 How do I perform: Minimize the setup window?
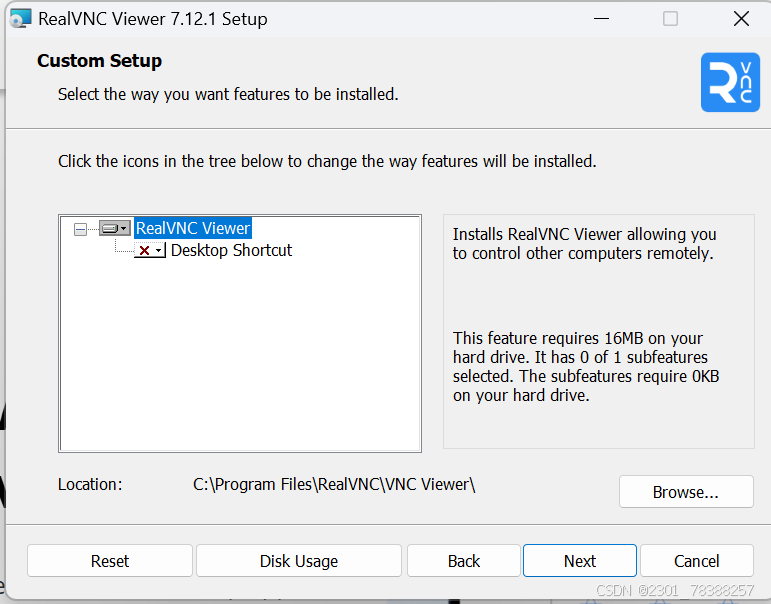pos(601,19)
